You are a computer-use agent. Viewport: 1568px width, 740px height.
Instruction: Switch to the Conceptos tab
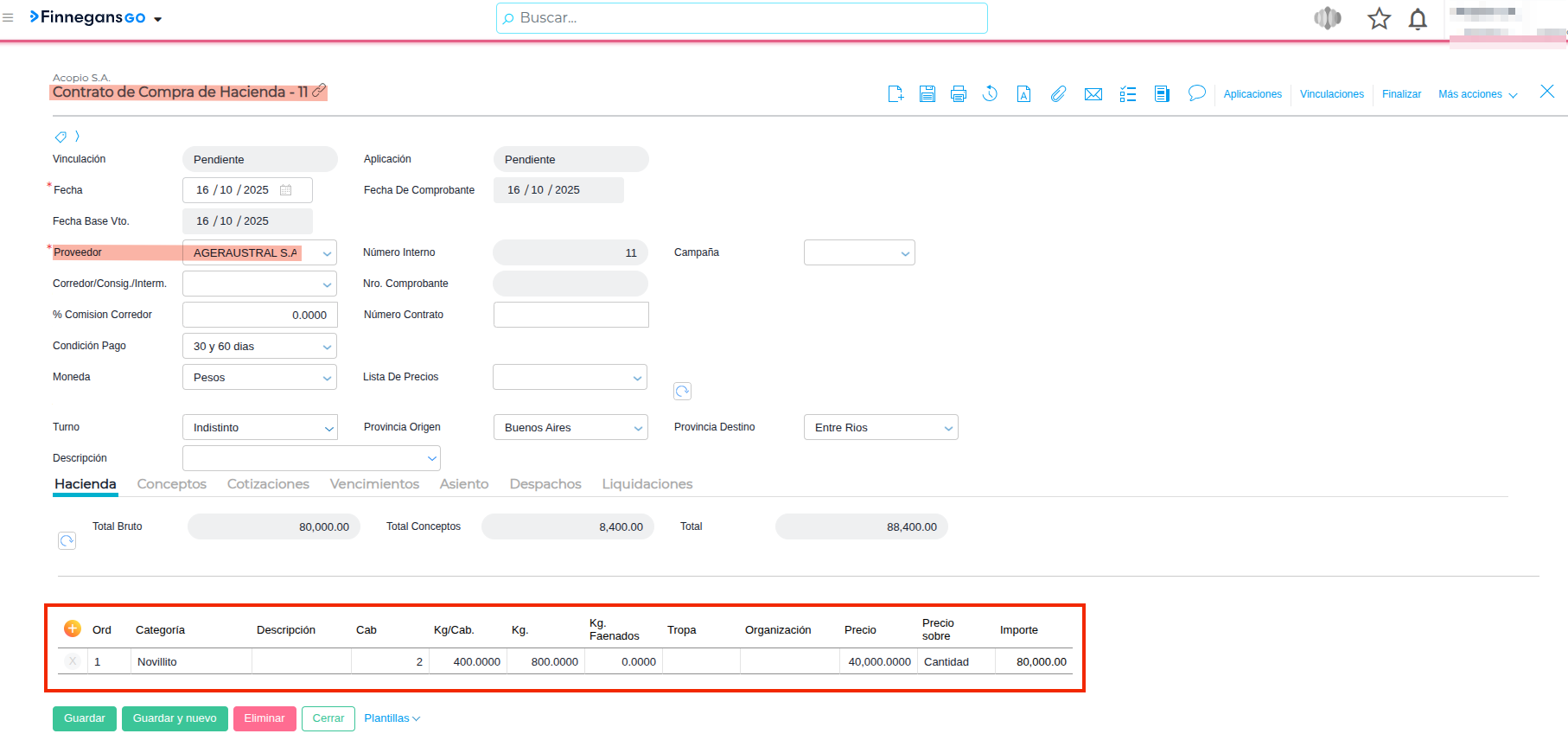(x=171, y=484)
